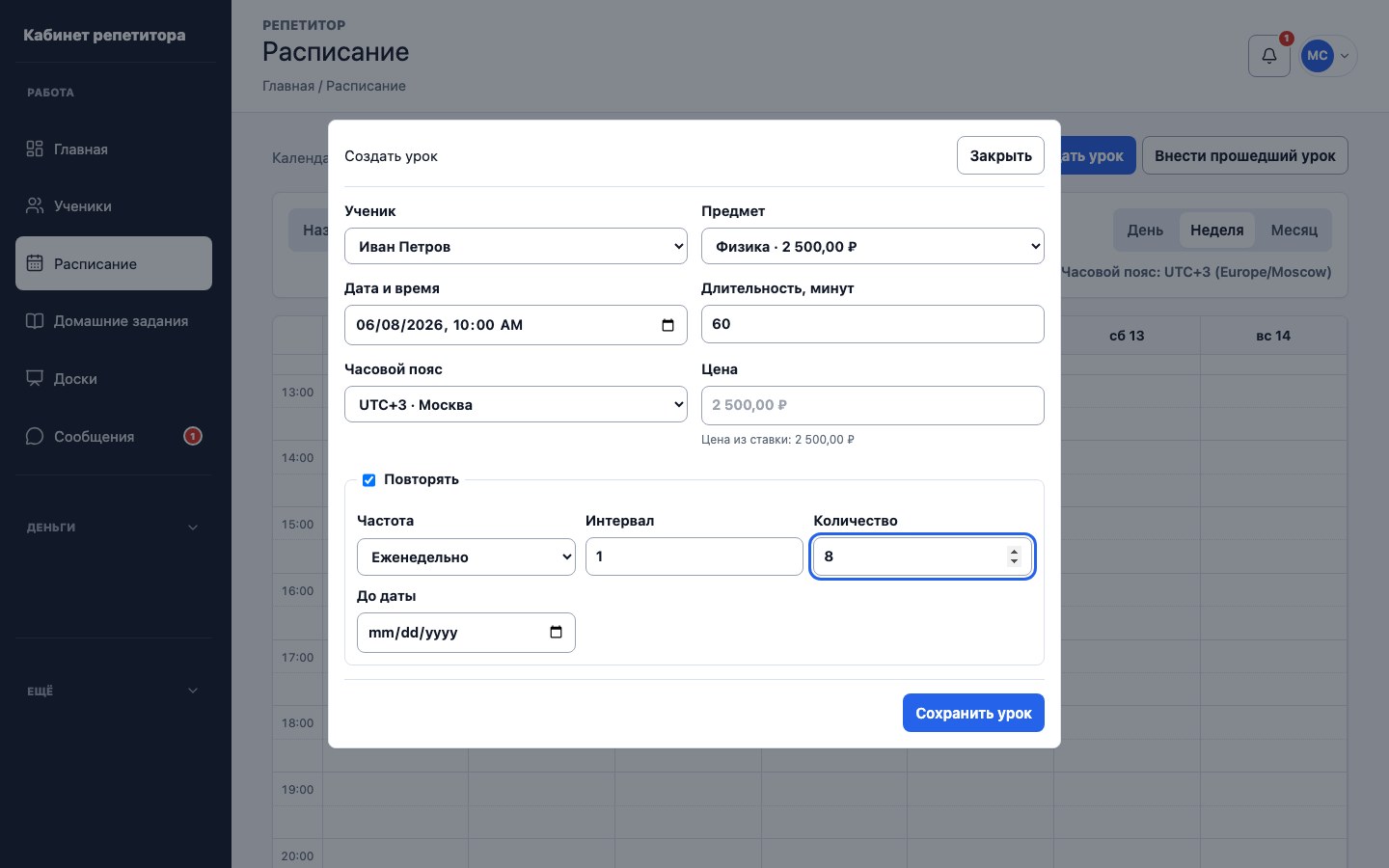1389x868 pixels.
Task: Switch calendar to Неделя view
Action: pyautogui.click(x=1217, y=231)
